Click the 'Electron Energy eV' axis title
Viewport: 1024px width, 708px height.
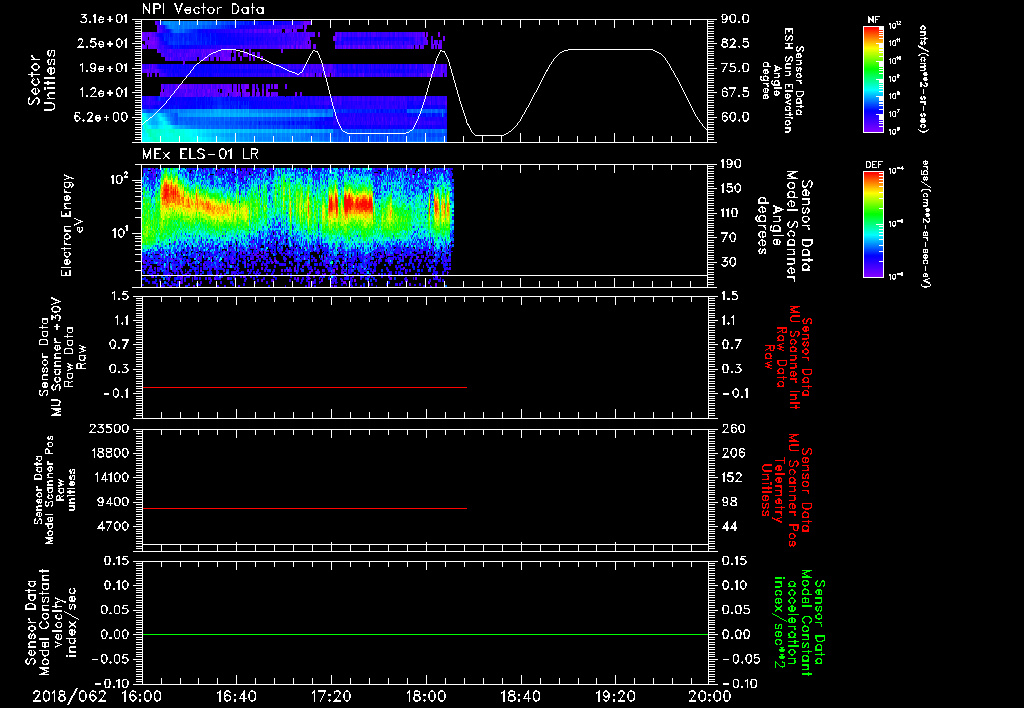point(74,225)
